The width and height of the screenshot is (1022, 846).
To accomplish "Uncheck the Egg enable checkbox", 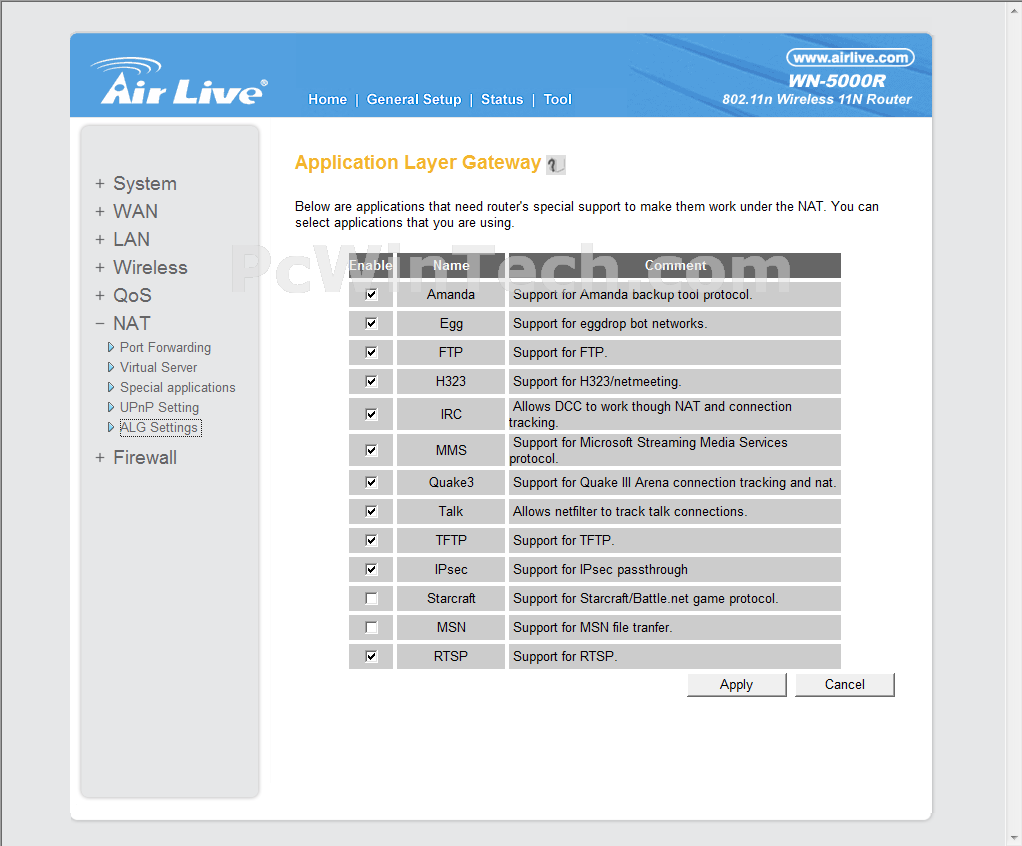I will 371,323.
